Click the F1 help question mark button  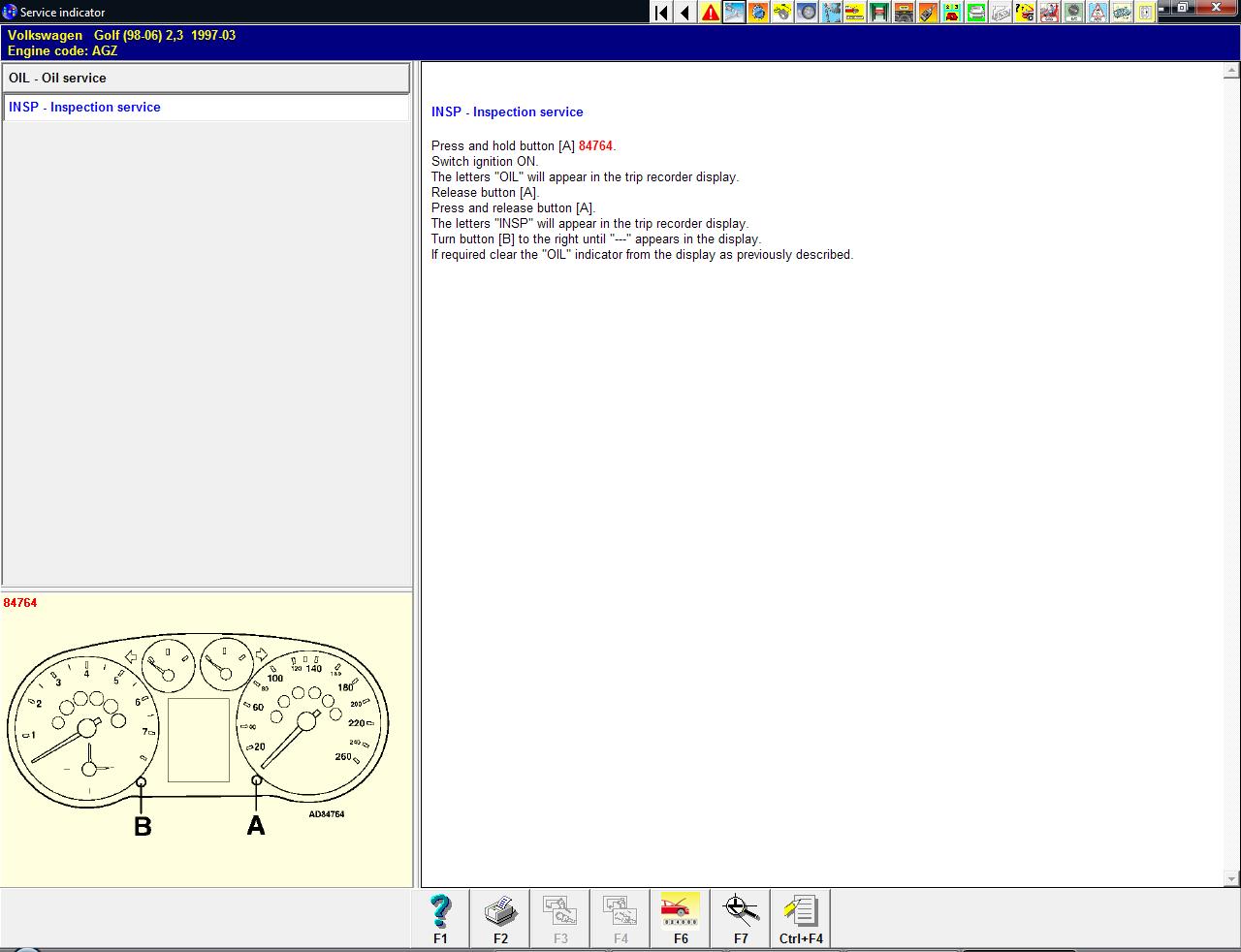(440, 918)
